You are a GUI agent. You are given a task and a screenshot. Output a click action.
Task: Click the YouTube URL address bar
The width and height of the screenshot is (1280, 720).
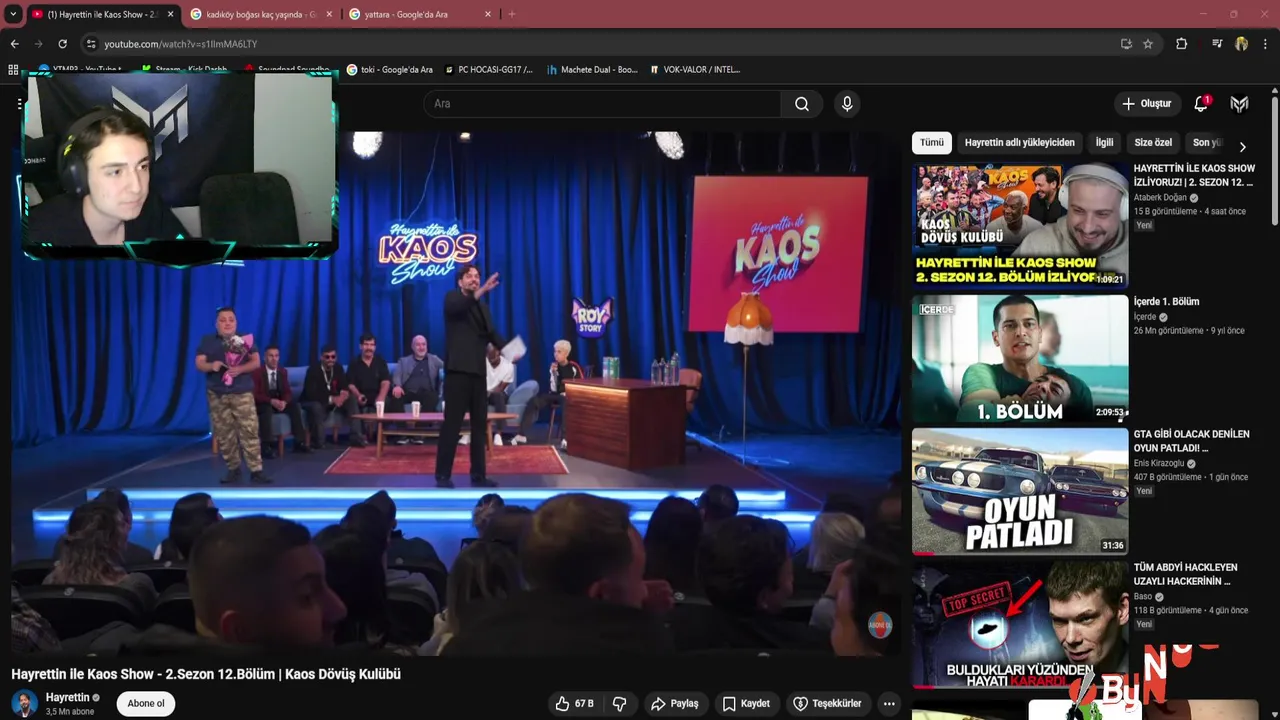600,44
